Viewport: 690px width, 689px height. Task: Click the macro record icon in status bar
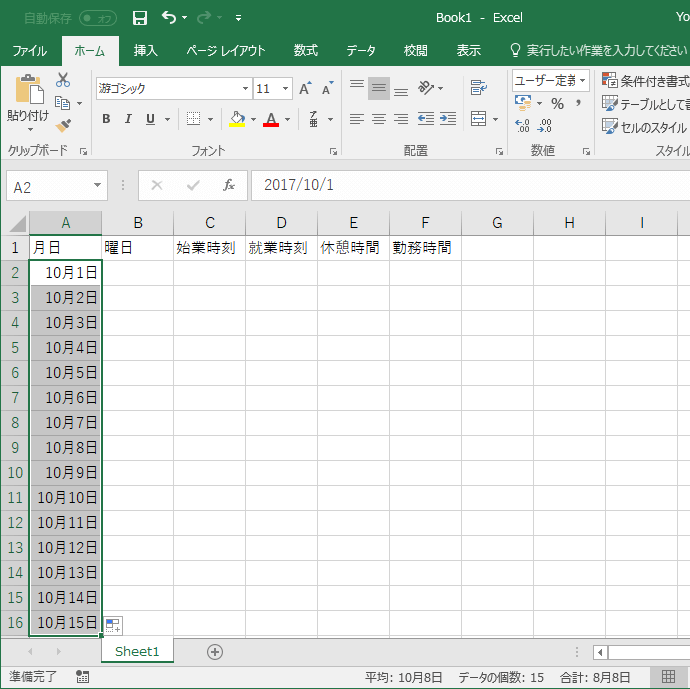click(82, 677)
